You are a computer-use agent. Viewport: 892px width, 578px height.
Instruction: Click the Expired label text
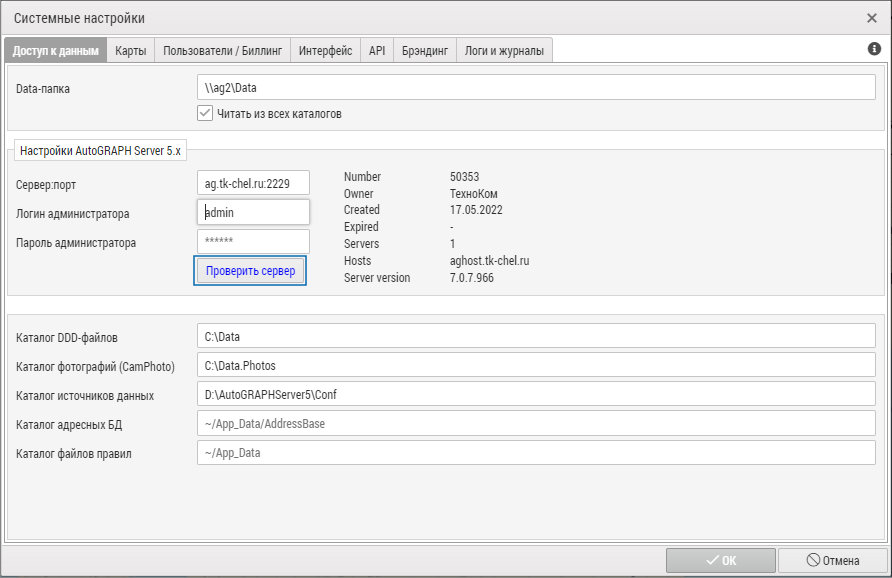(x=361, y=226)
